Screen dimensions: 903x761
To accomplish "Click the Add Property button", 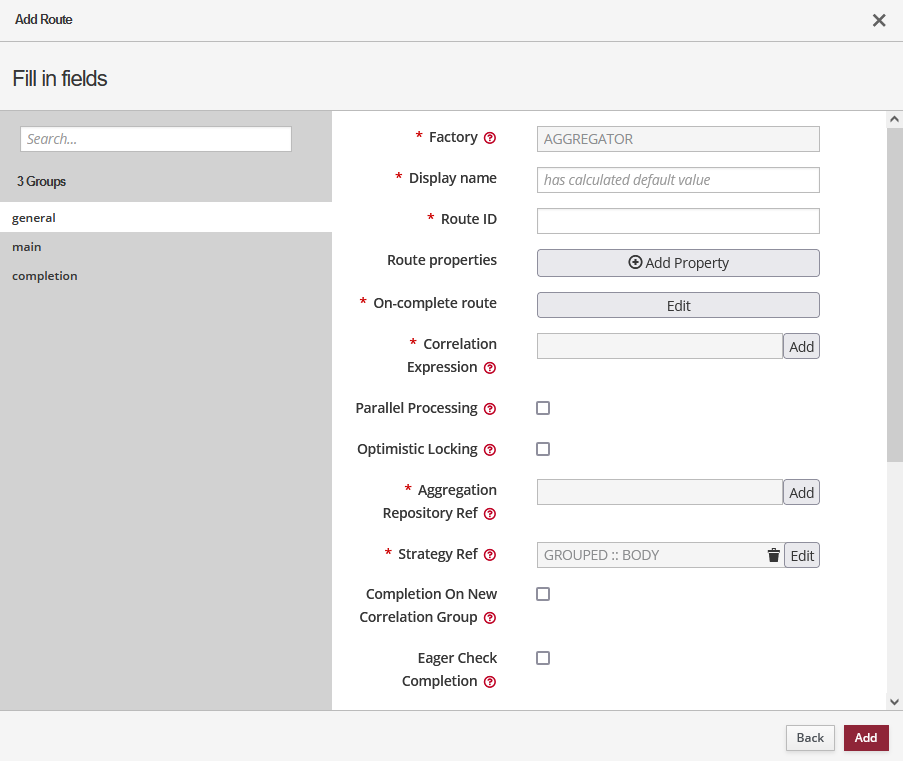I will click(678, 263).
